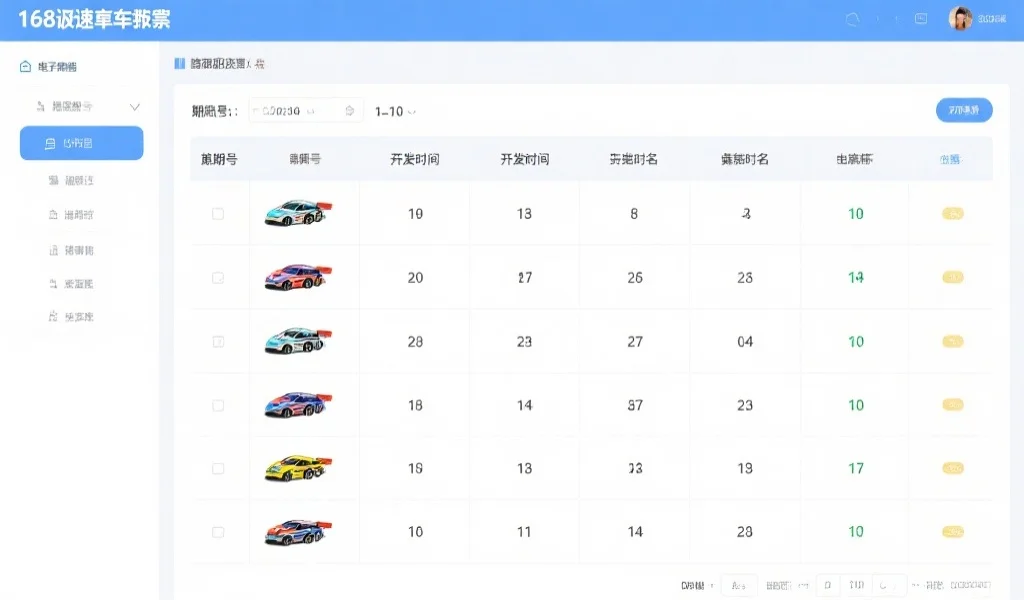This screenshot has height=600, width=1024.
Task: Click the blue link in the last column header
Action: tap(949, 159)
